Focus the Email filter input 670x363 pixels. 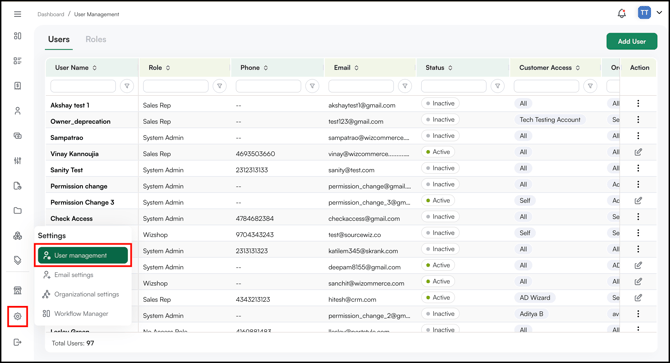361,86
